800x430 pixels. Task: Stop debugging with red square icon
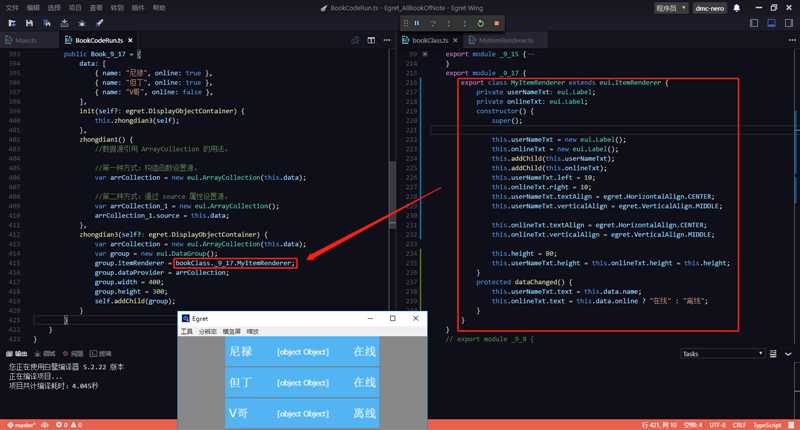point(496,23)
